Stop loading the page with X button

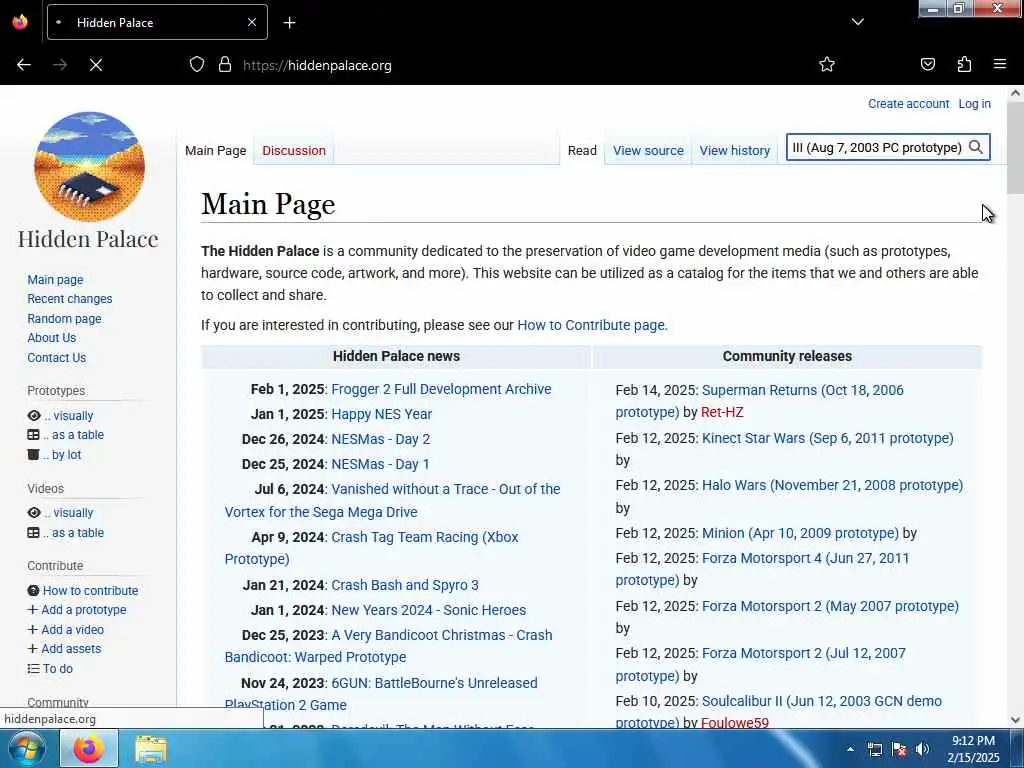[96, 65]
